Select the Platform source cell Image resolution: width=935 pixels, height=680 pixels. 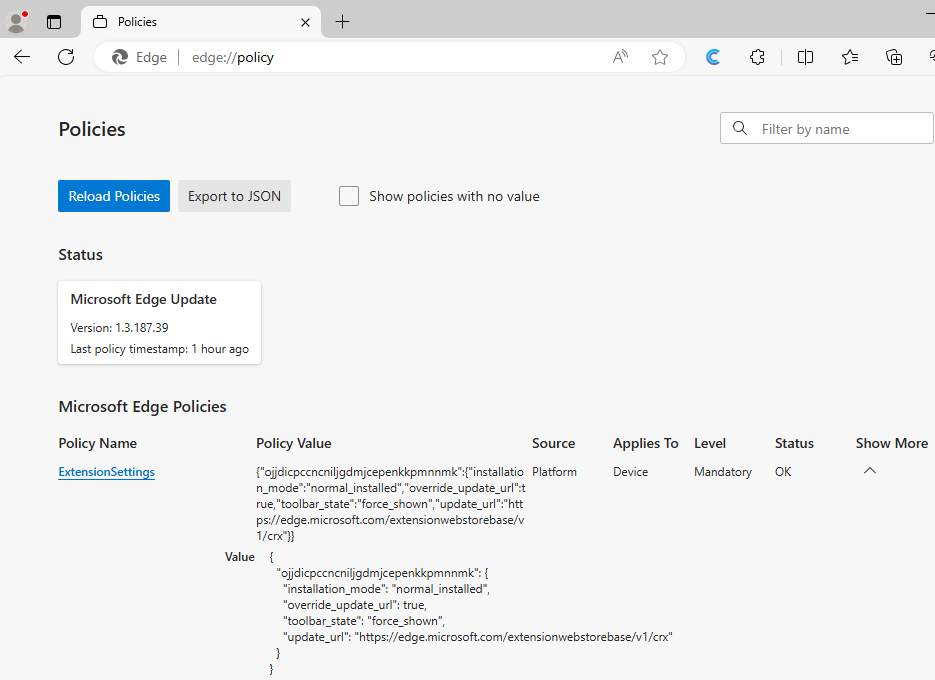tap(555, 472)
